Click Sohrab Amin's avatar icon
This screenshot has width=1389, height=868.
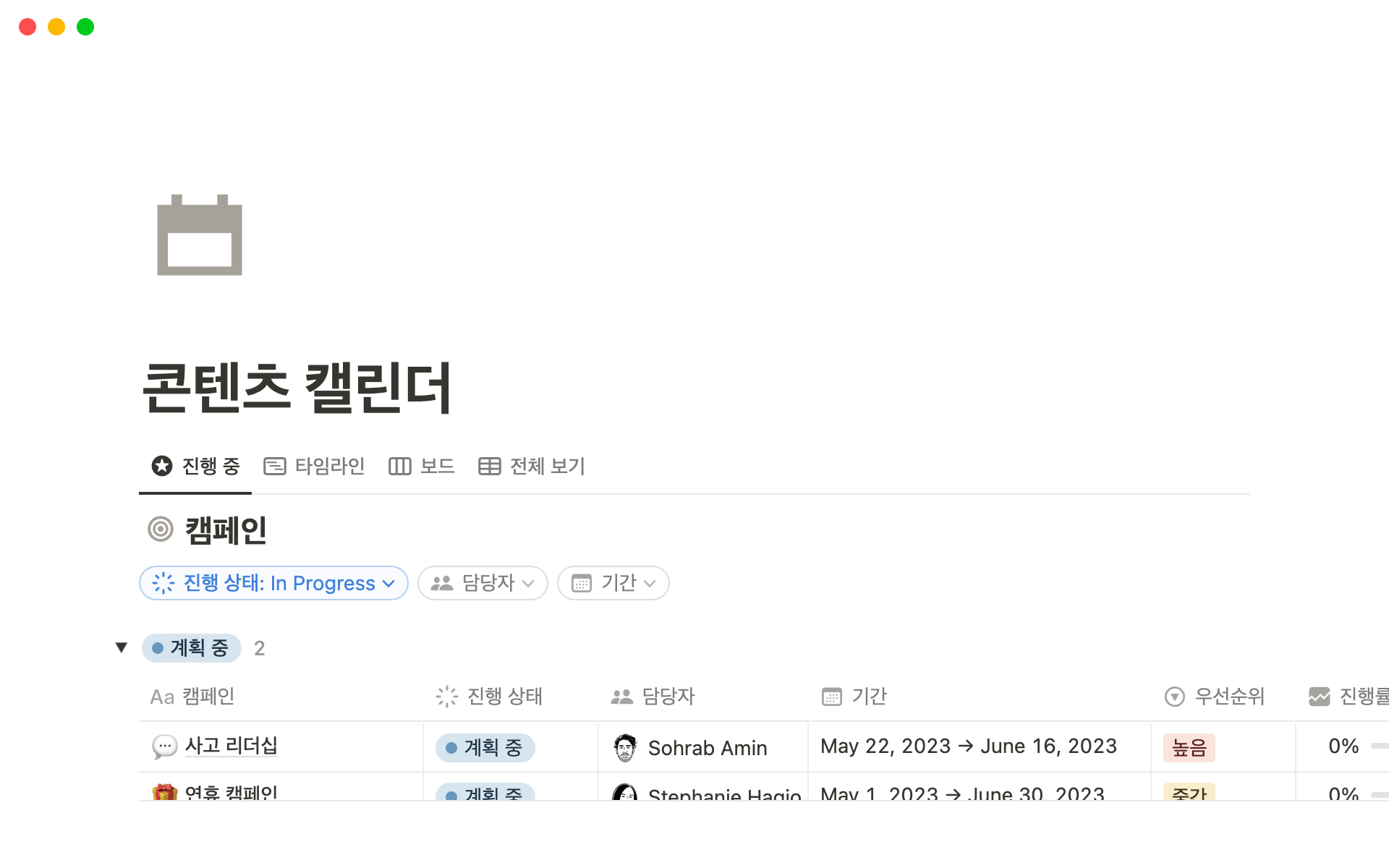[x=625, y=747]
